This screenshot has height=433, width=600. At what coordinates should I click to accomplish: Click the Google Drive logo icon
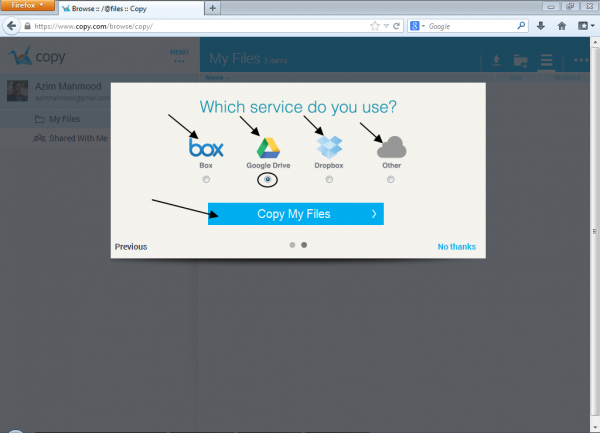268,148
